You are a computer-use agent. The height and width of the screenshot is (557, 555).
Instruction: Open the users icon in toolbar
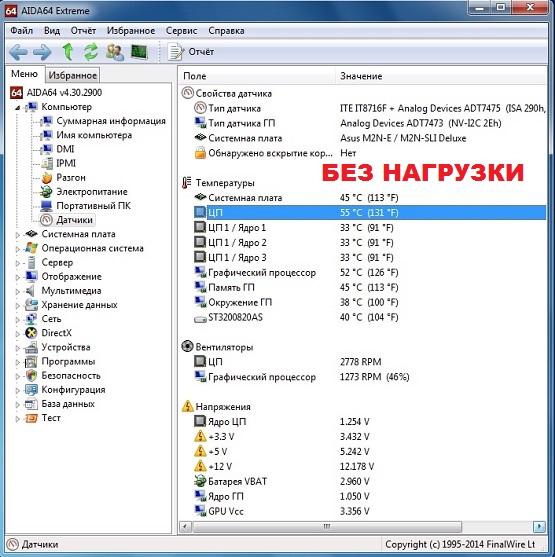pos(115,52)
